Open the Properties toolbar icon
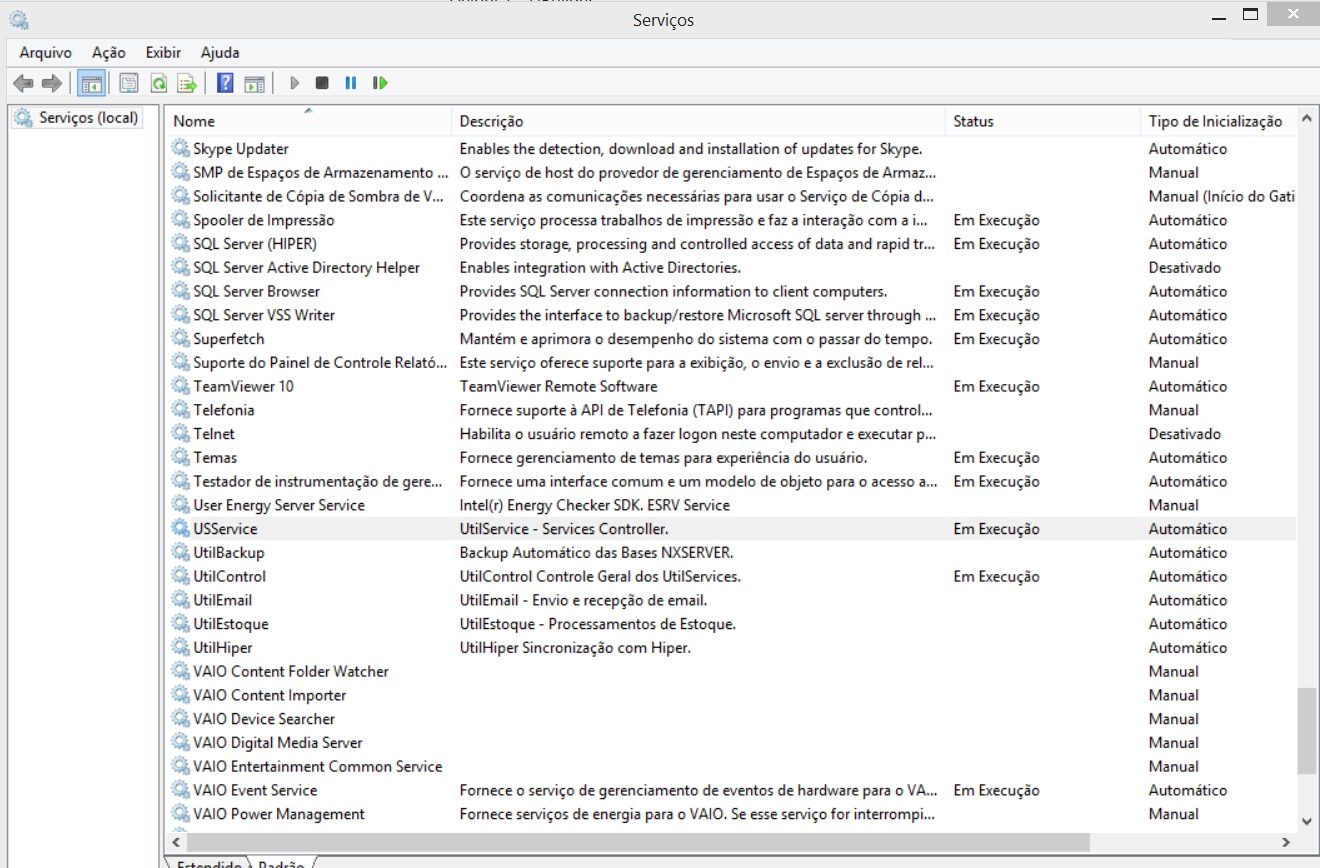Image resolution: width=1320 pixels, height=868 pixels. coord(129,83)
